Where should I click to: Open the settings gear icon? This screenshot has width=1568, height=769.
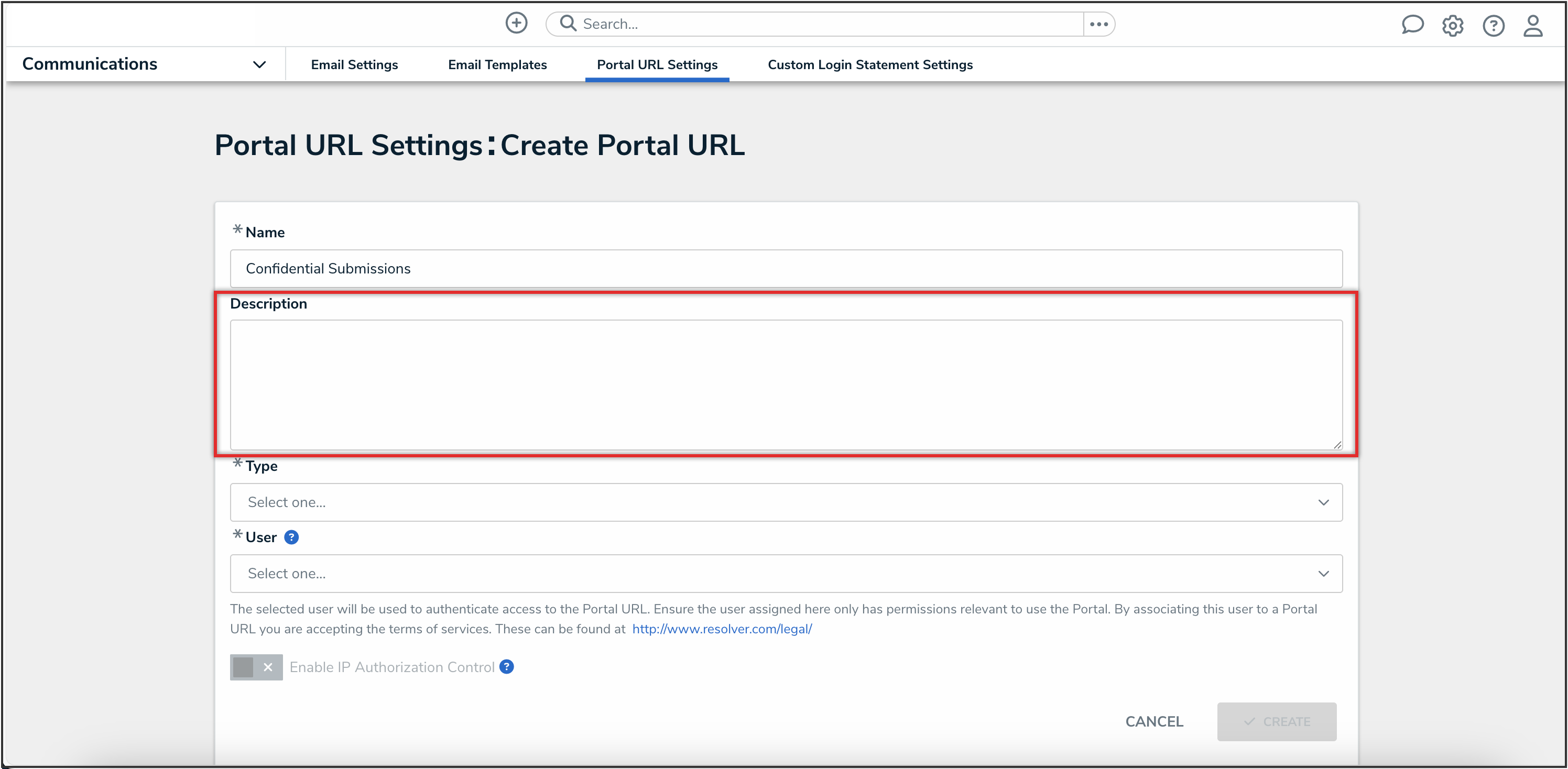tap(1452, 26)
